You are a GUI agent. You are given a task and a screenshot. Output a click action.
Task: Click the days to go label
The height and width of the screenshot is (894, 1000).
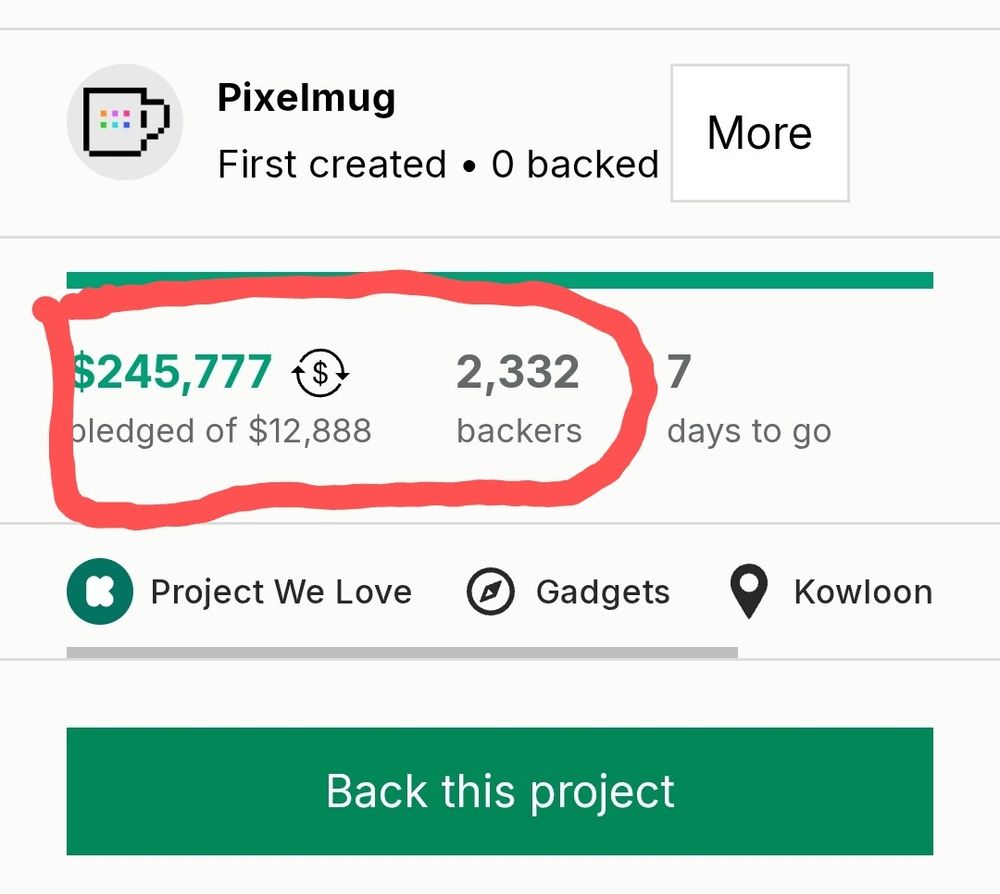click(x=749, y=432)
